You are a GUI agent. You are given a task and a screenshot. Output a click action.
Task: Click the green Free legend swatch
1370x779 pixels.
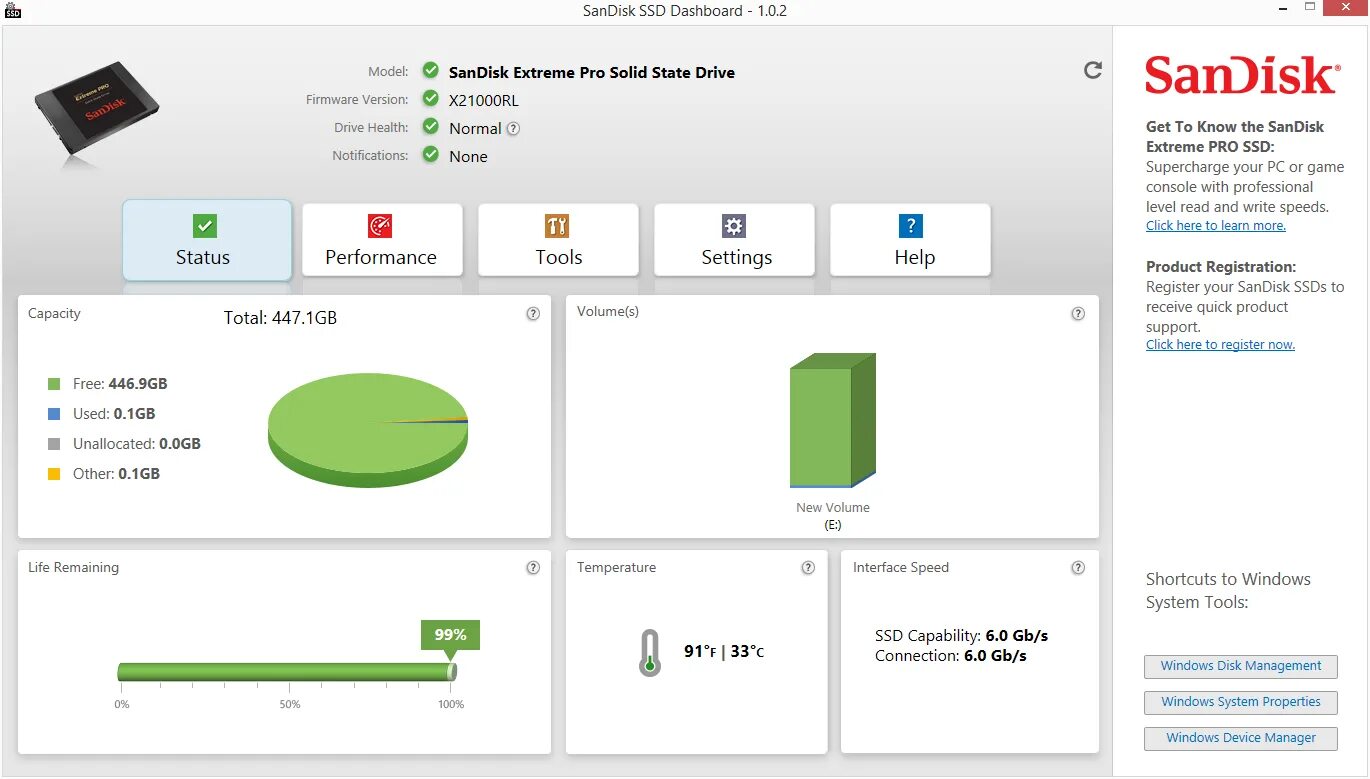click(x=54, y=384)
